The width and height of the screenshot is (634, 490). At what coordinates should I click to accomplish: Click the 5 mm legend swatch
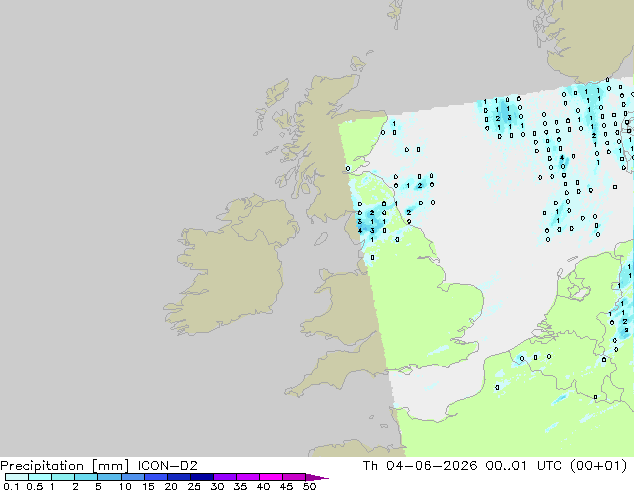(x=110, y=477)
